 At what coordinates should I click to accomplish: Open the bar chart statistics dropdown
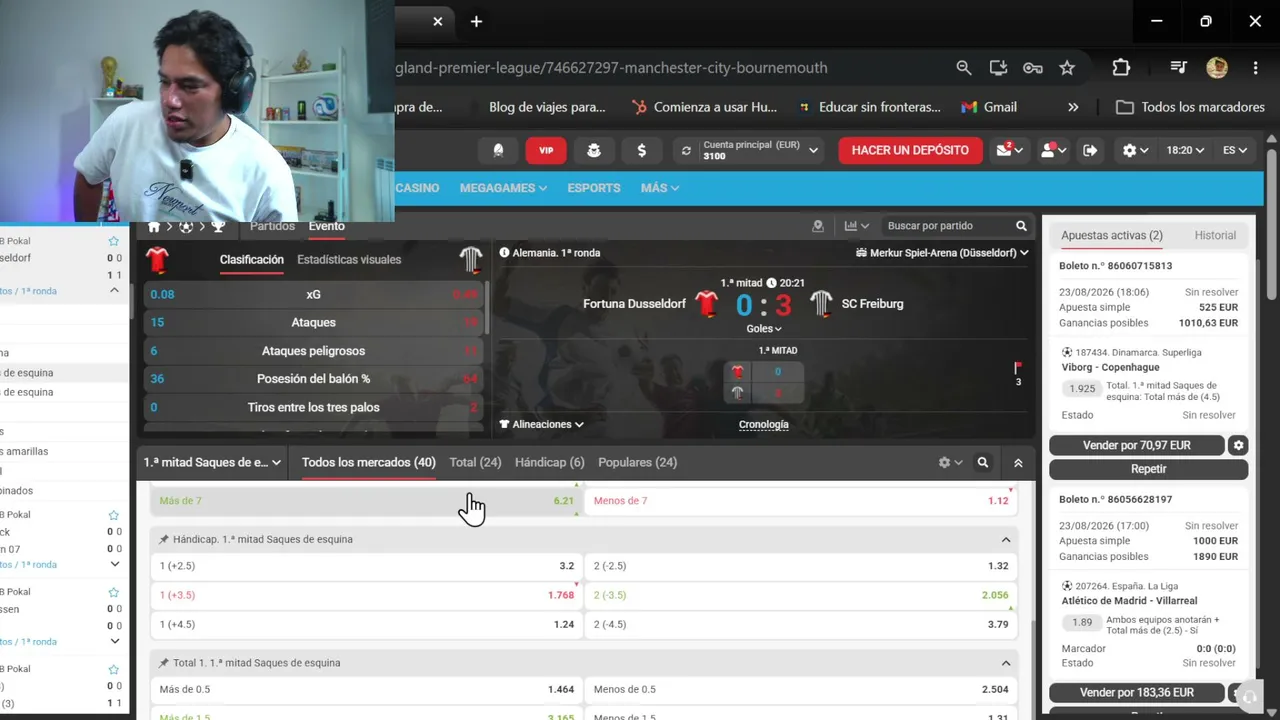click(x=857, y=226)
